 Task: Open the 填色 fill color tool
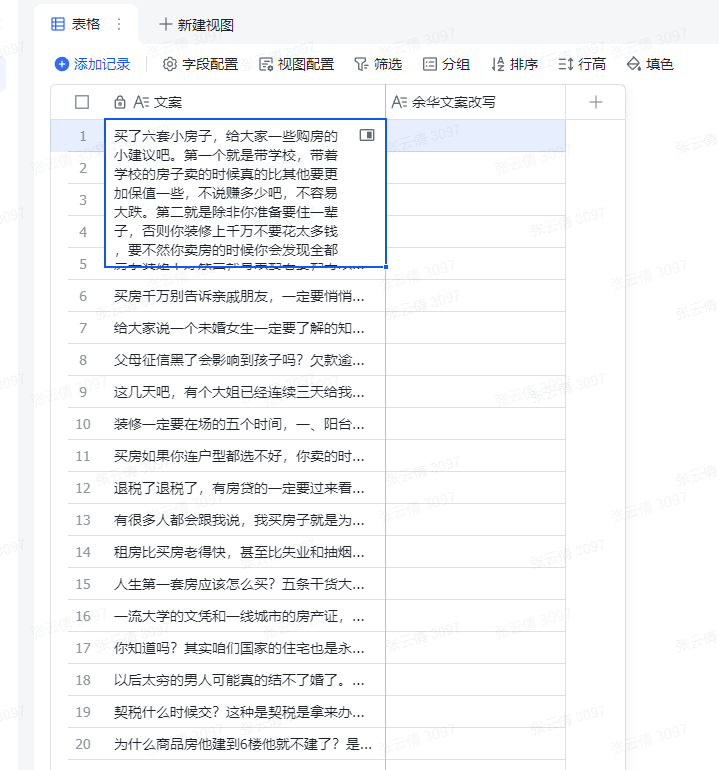650,64
